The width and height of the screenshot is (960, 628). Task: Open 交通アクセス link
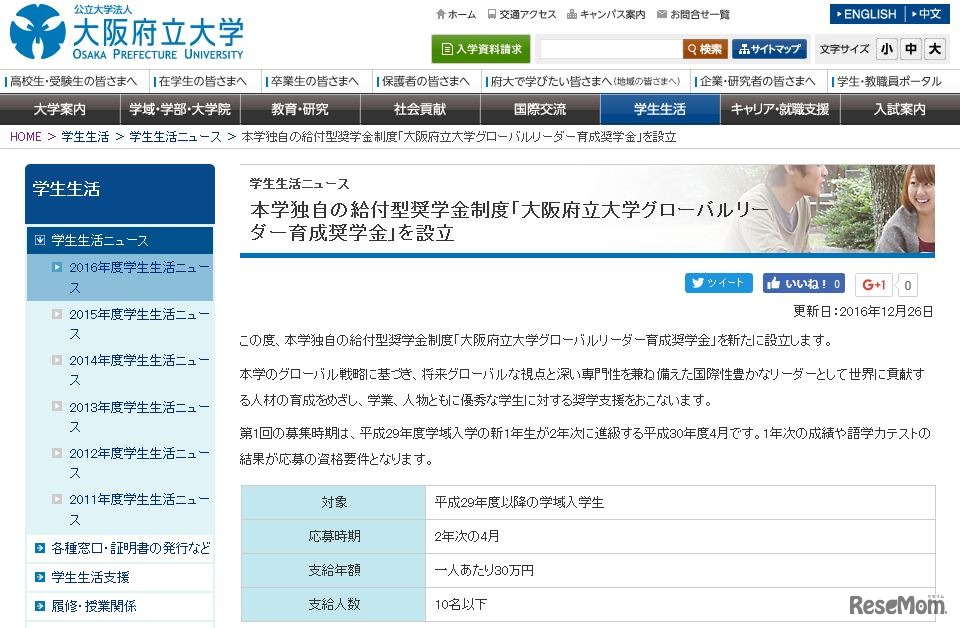(522, 14)
